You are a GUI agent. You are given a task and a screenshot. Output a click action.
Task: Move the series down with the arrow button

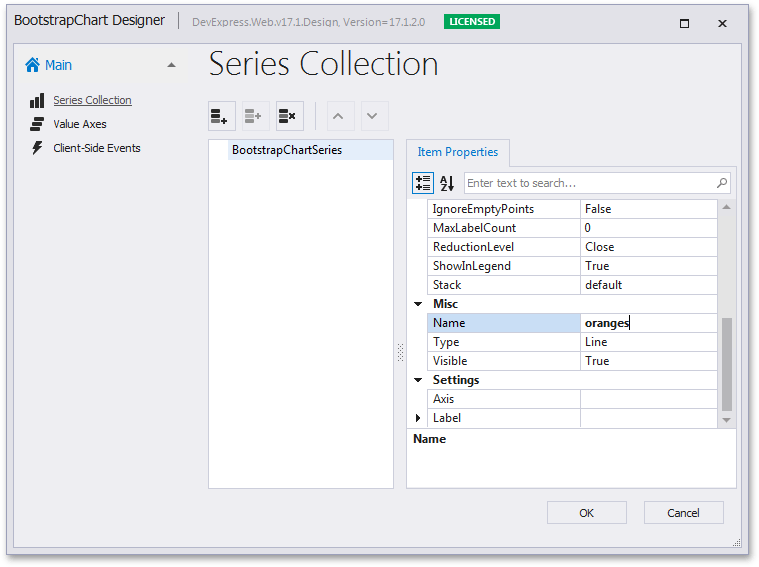[375, 116]
